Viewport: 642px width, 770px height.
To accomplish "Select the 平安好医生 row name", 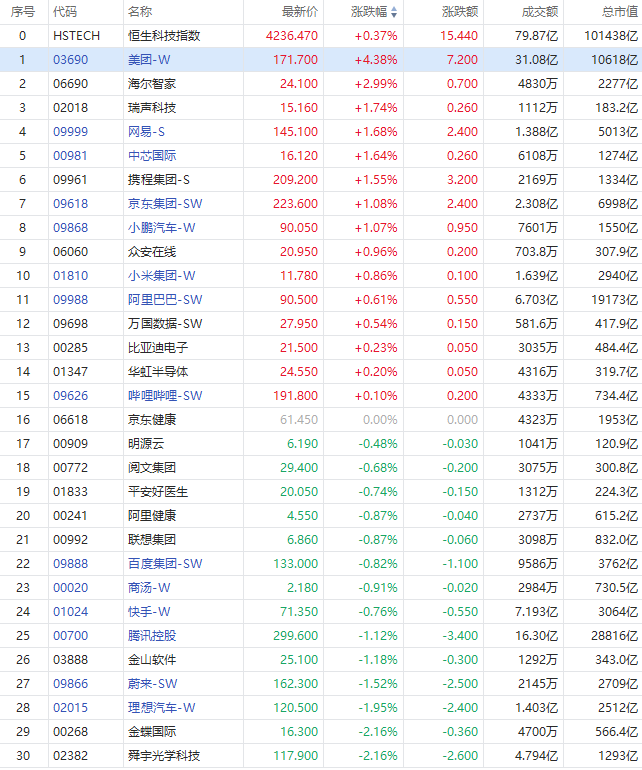I will tap(158, 492).
